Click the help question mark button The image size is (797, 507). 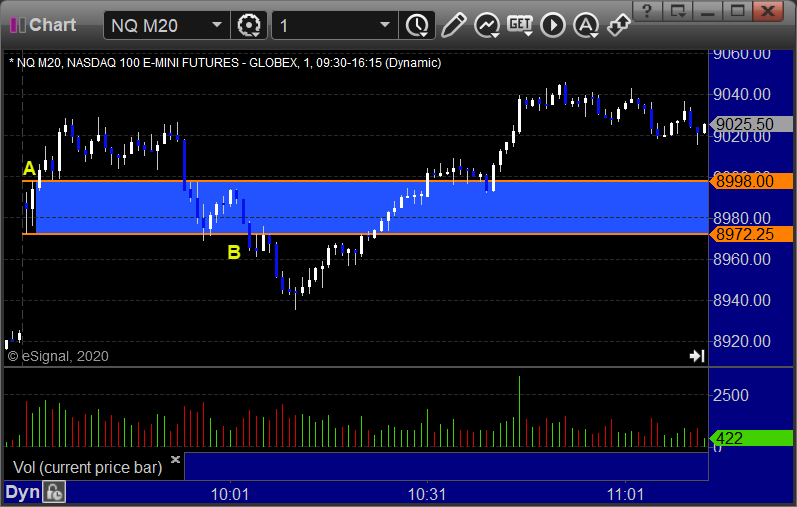click(647, 11)
